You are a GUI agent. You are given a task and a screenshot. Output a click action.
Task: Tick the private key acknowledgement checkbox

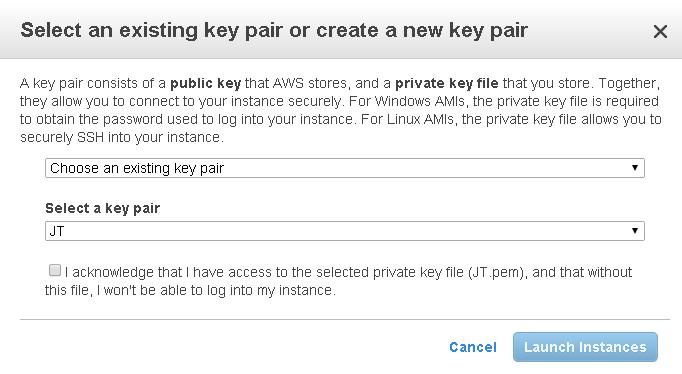(x=55, y=270)
